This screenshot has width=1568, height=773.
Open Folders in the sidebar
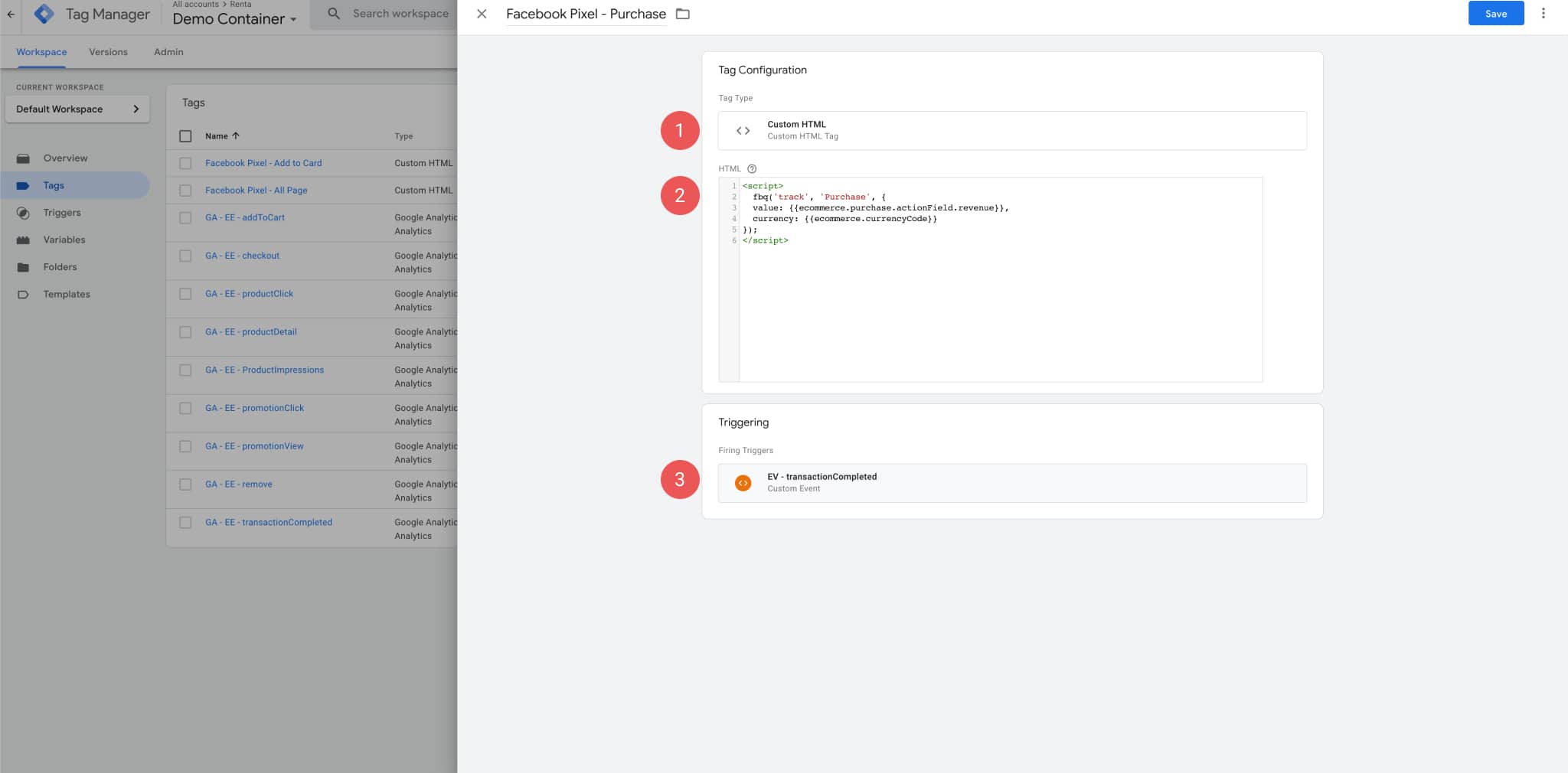[x=60, y=267]
